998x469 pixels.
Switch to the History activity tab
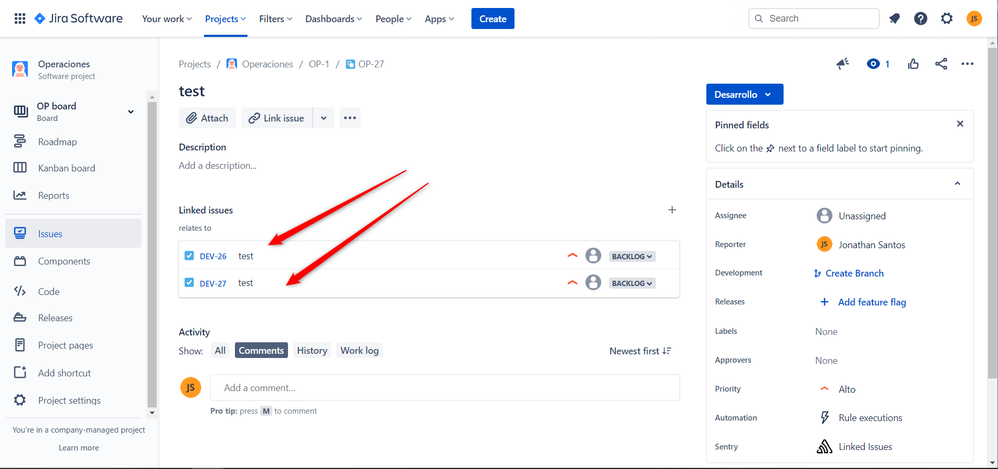click(312, 350)
